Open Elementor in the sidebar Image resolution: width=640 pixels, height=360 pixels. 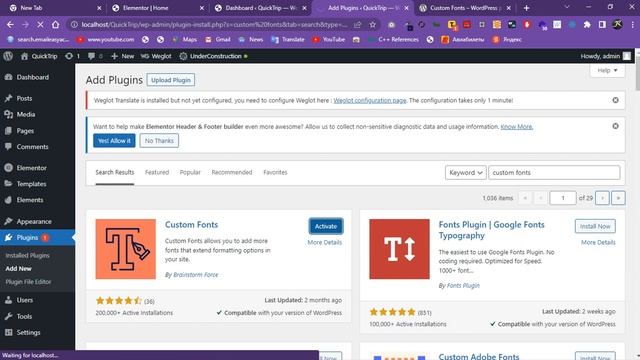point(31,168)
